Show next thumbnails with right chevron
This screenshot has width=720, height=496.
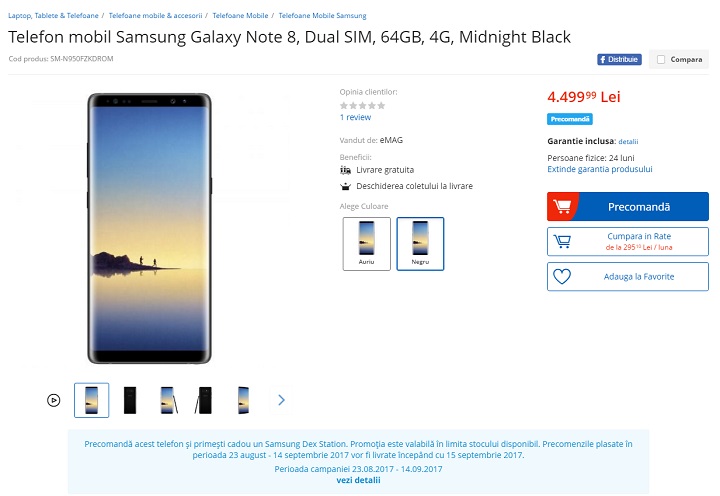[x=281, y=400]
